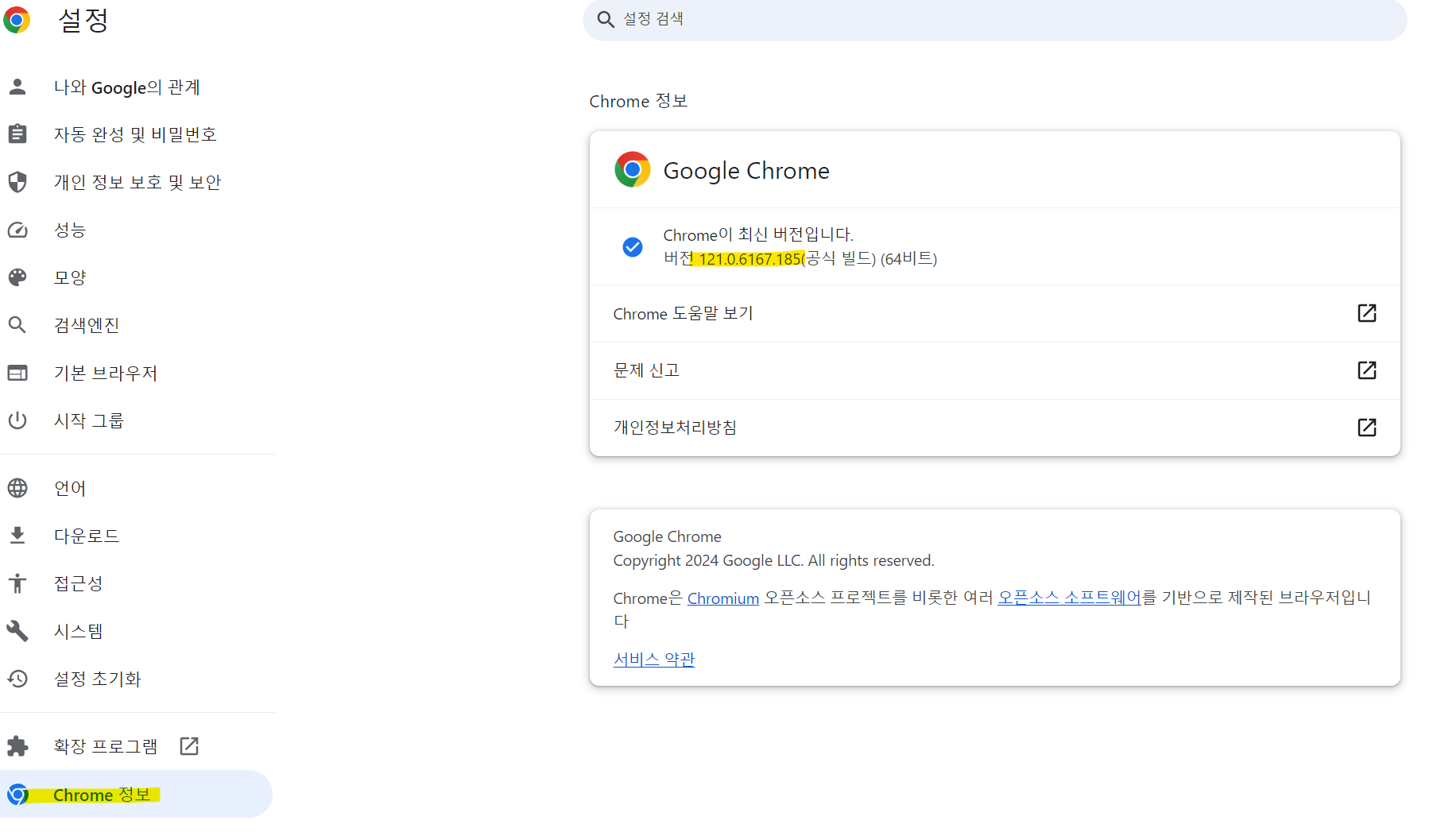Viewport: 1441px width, 840px height.
Task: Click the Copyright 2024 Google LLC text
Action: (773, 560)
